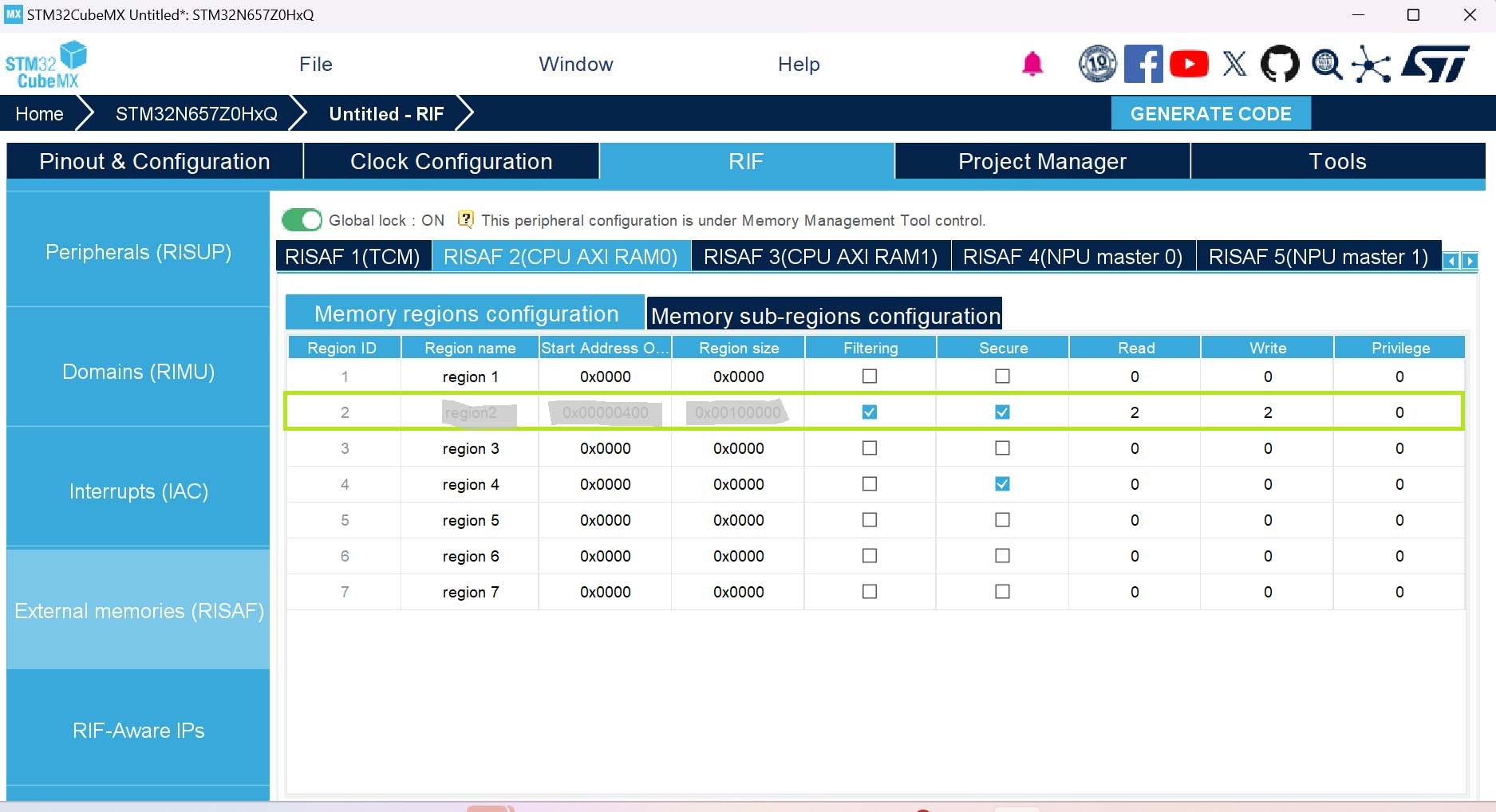Open Memory sub-regions configuration tab

tap(825, 314)
